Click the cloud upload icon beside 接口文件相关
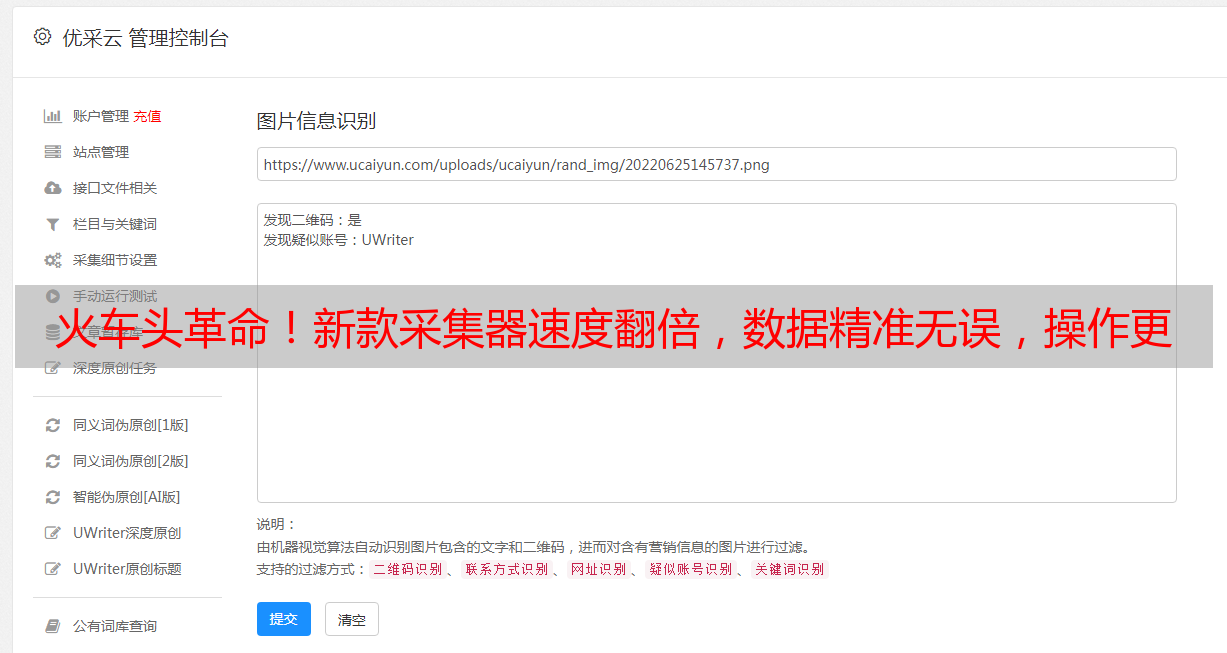The image size is (1227, 653). 52,188
